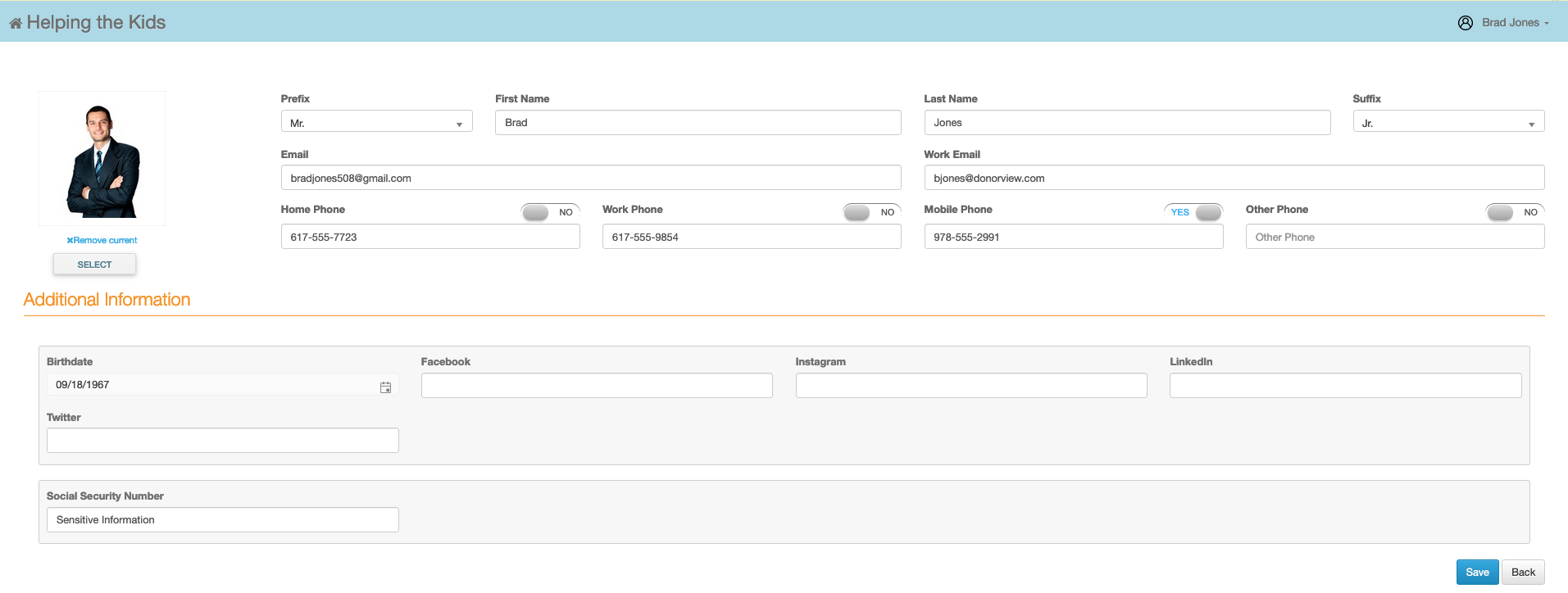Viewport: 1568px width, 593px height.
Task: Enable the Other Phone switch
Action: pyautogui.click(x=1515, y=212)
